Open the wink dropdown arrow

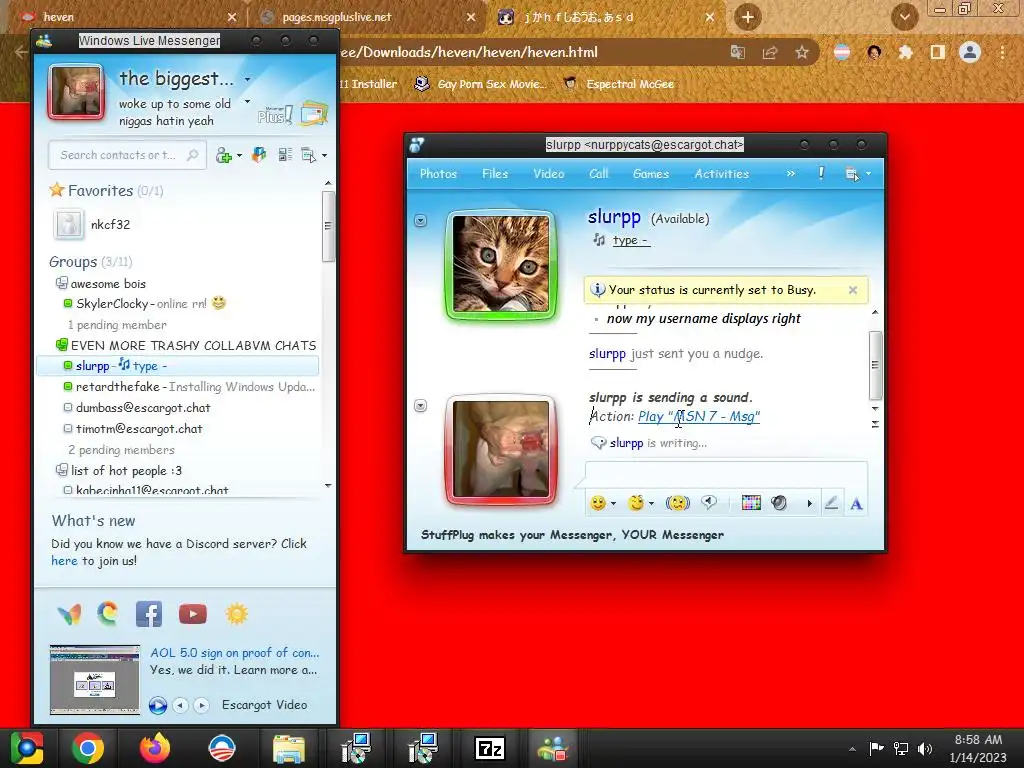click(x=651, y=504)
